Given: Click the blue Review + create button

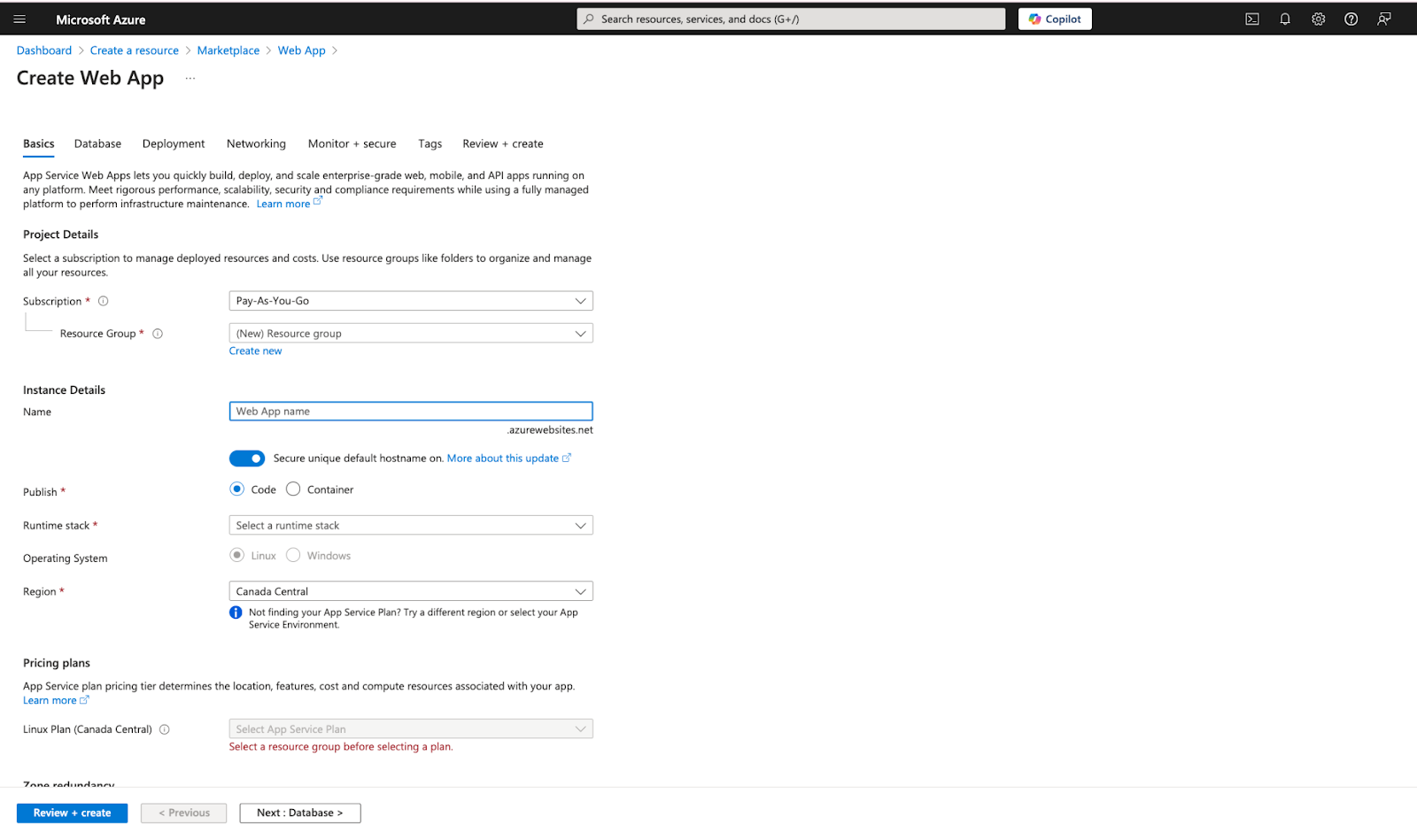Looking at the screenshot, I should click(72, 813).
